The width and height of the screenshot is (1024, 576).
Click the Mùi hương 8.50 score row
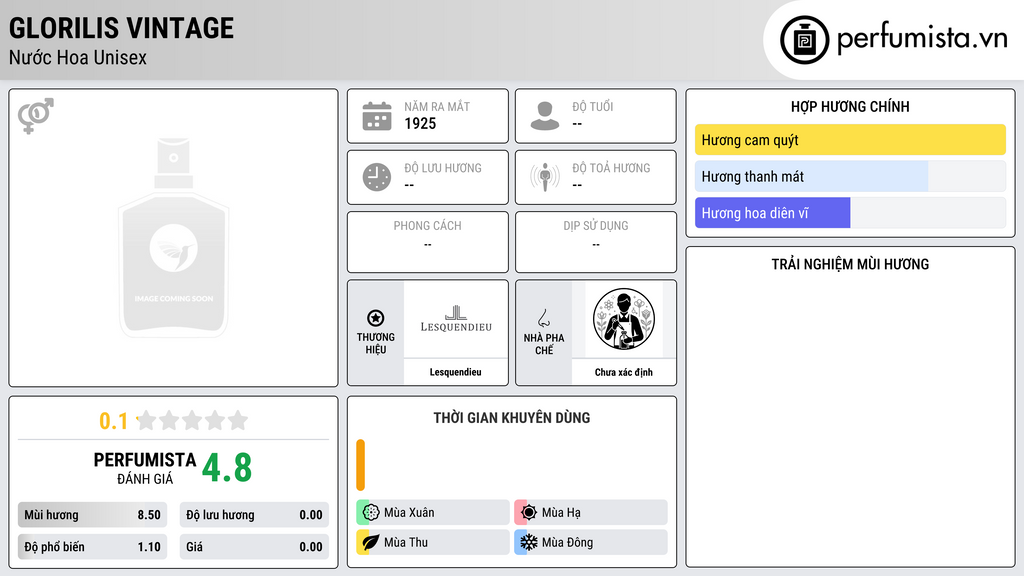point(92,515)
